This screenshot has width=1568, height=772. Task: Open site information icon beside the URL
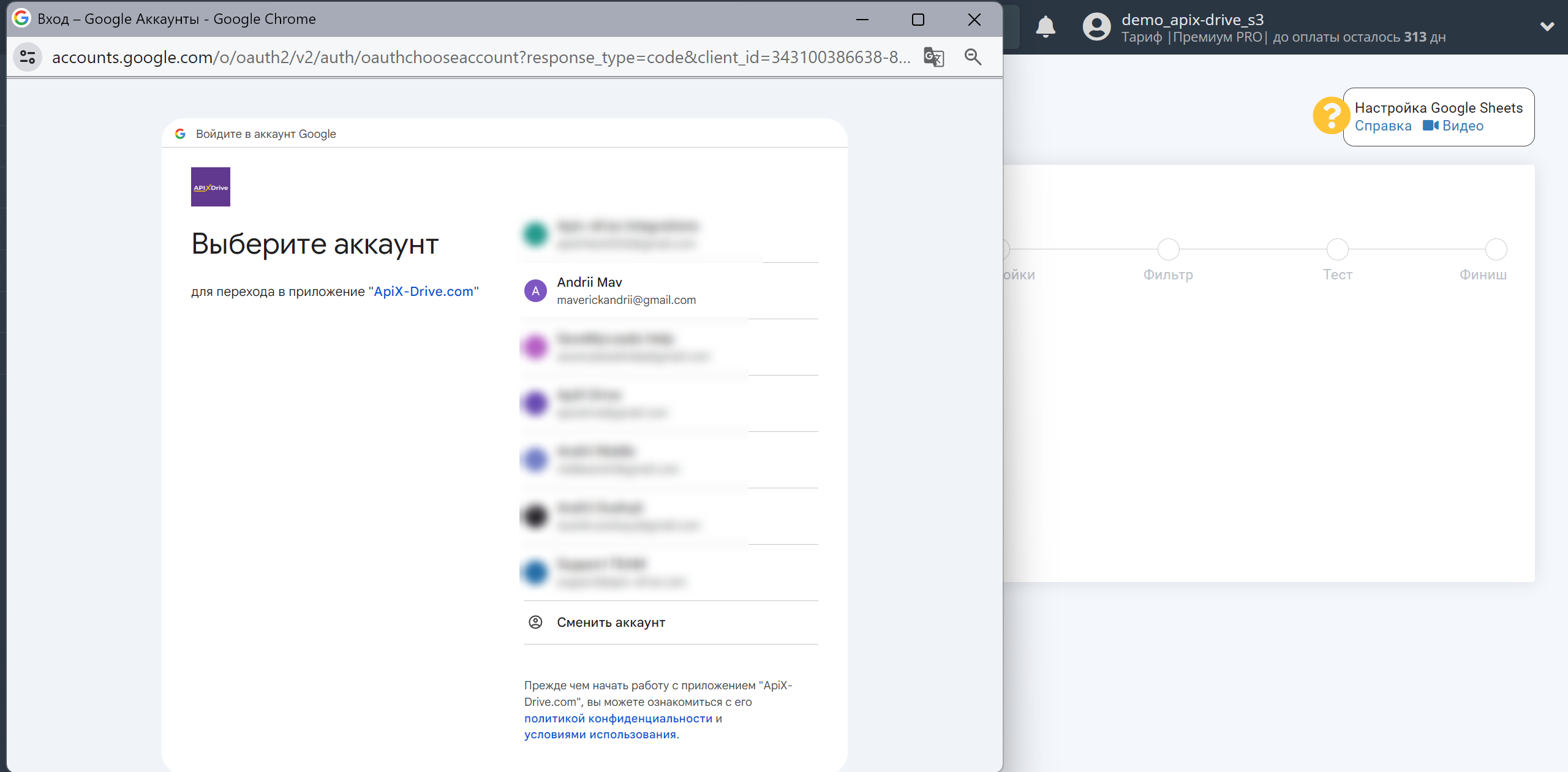click(x=28, y=57)
